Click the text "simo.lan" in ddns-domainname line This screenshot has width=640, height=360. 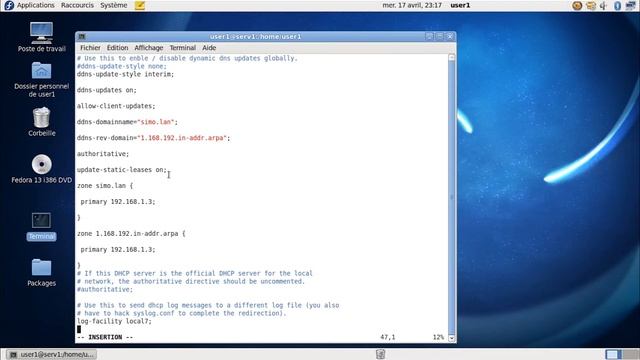tap(157, 122)
